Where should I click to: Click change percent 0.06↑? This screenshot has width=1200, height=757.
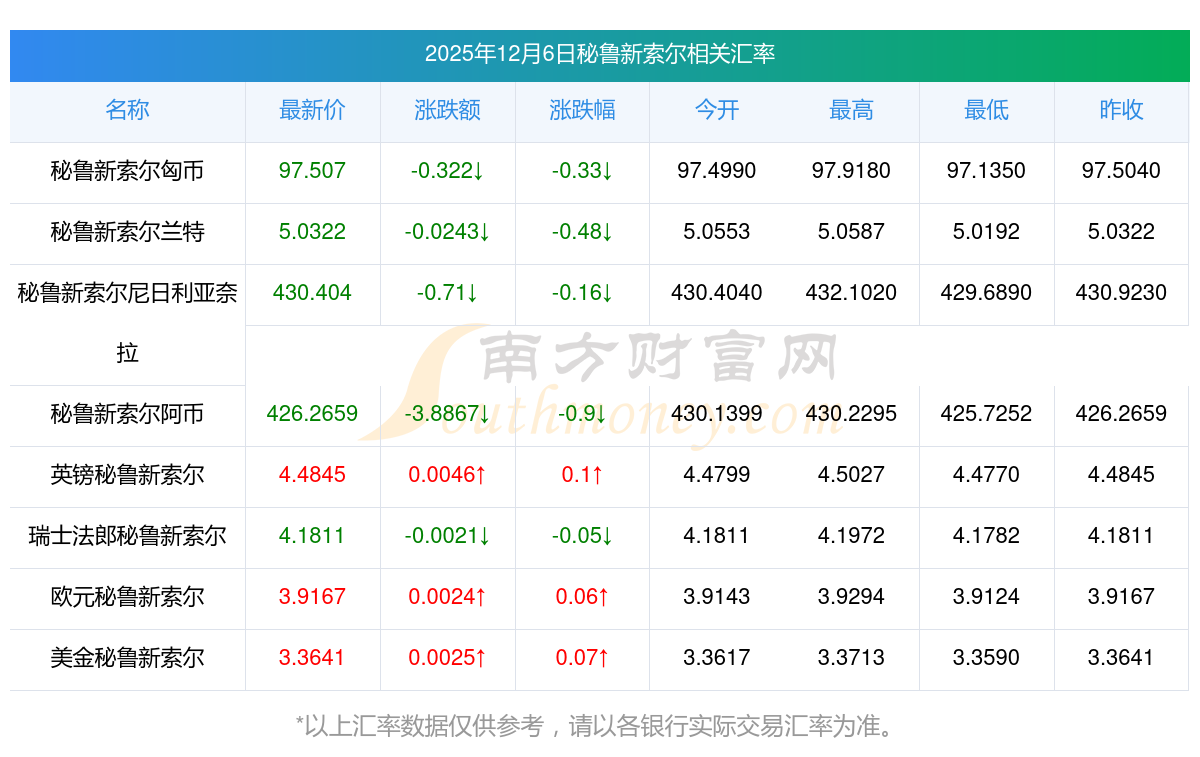582,597
